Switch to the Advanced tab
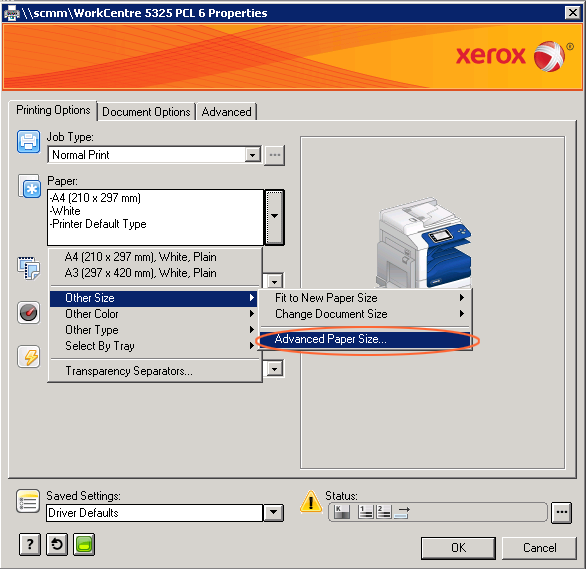This screenshot has width=586, height=569. click(226, 112)
